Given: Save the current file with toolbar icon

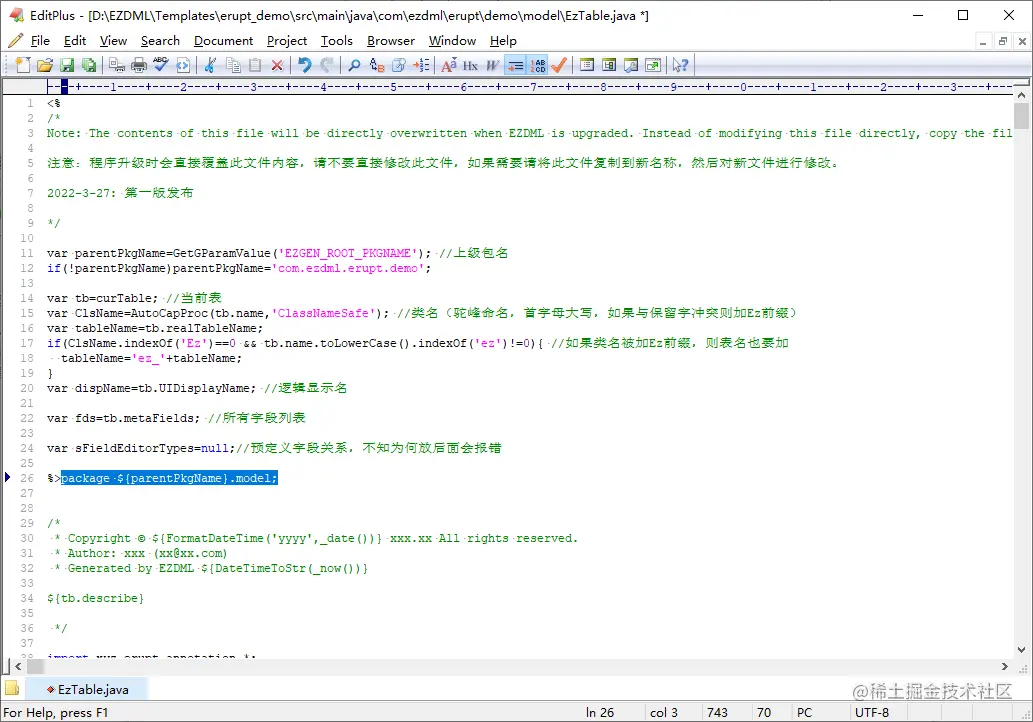Looking at the screenshot, I should [x=67, y=65].
